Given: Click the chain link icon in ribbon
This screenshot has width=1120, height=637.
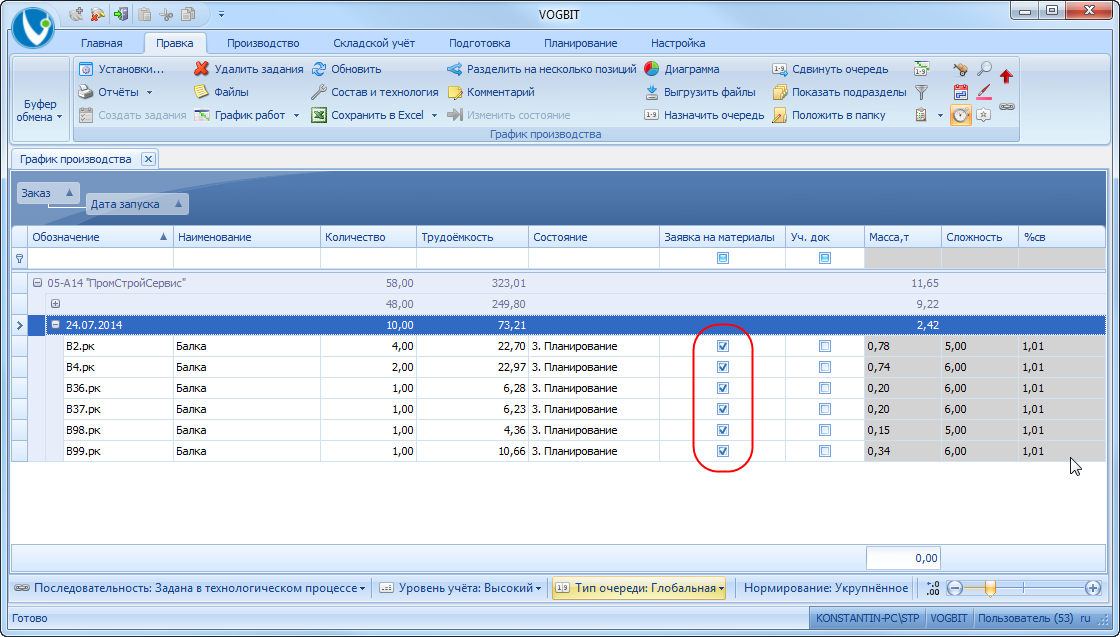Looking at the screenshot, I should 1006,106.
